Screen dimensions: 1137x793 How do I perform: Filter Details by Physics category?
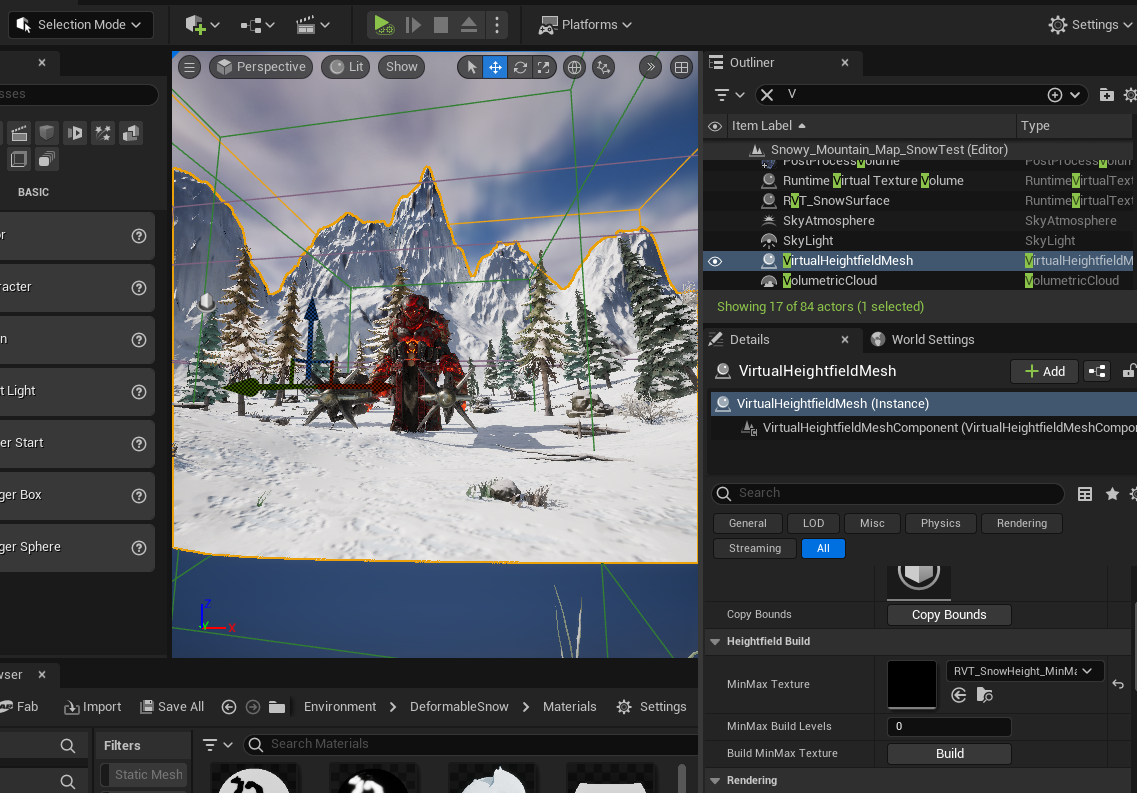(940, 523)
